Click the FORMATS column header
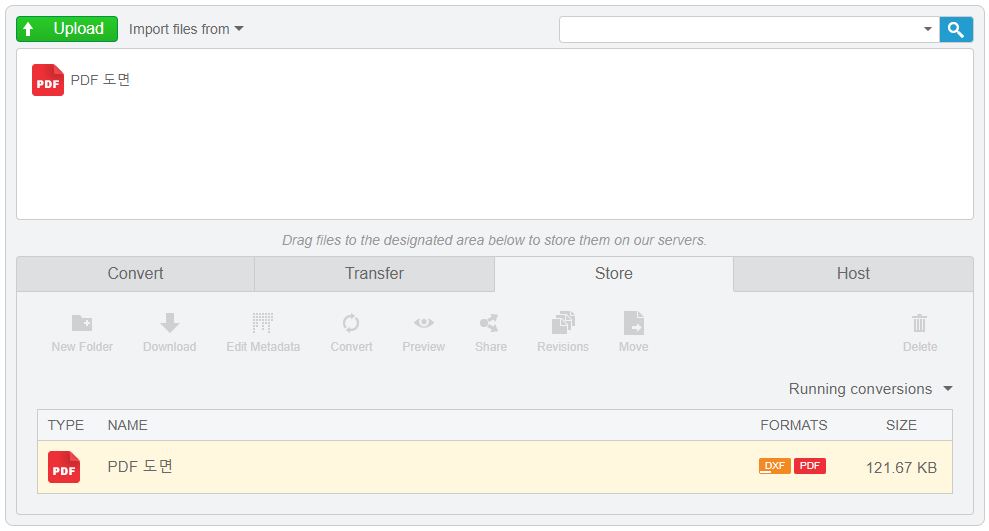This screenshot has width=989, height=531. pos(793,426)
